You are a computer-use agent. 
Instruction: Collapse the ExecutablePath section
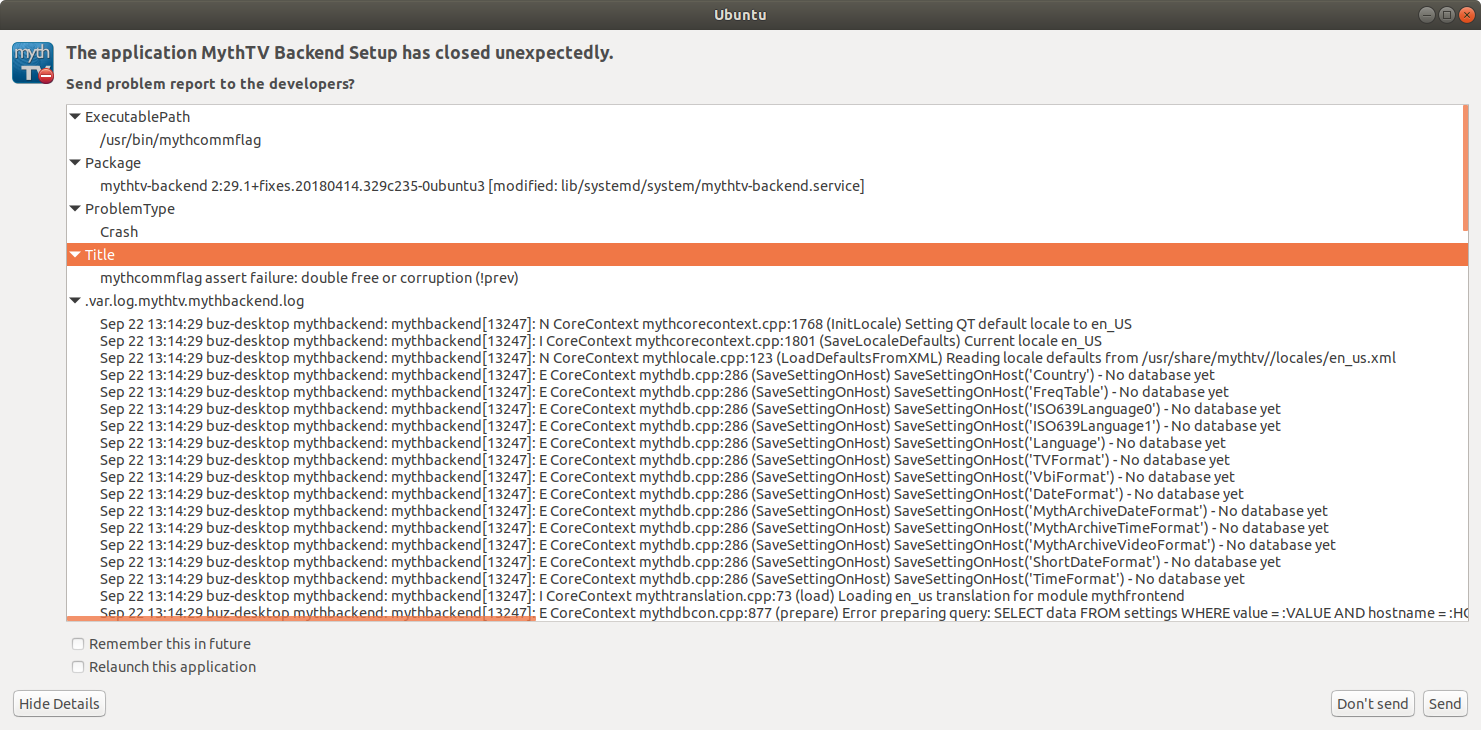(75, 117)
